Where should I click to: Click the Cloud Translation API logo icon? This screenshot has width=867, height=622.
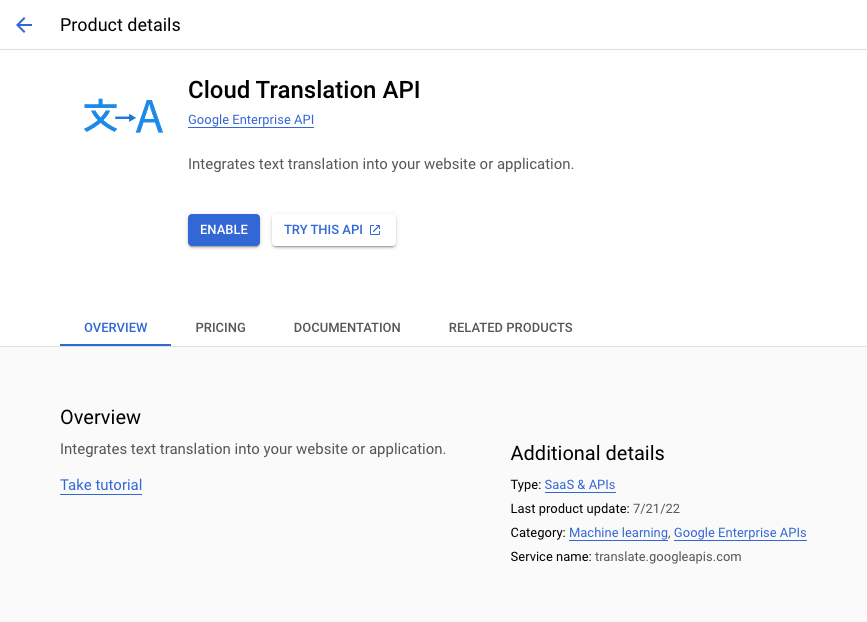pyautogui.click(x=123, y=116)
